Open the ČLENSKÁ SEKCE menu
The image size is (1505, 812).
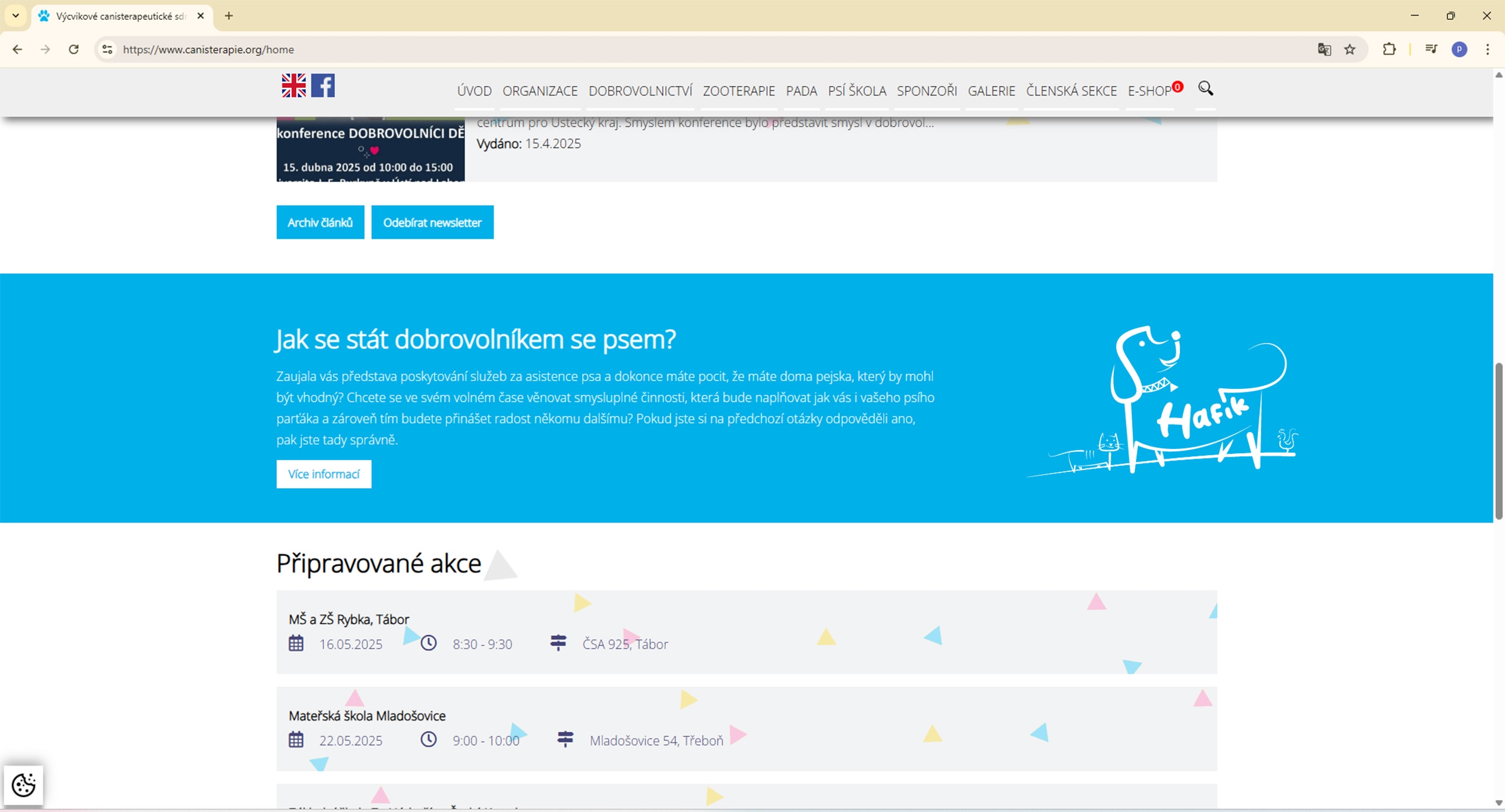[1072, 91]
